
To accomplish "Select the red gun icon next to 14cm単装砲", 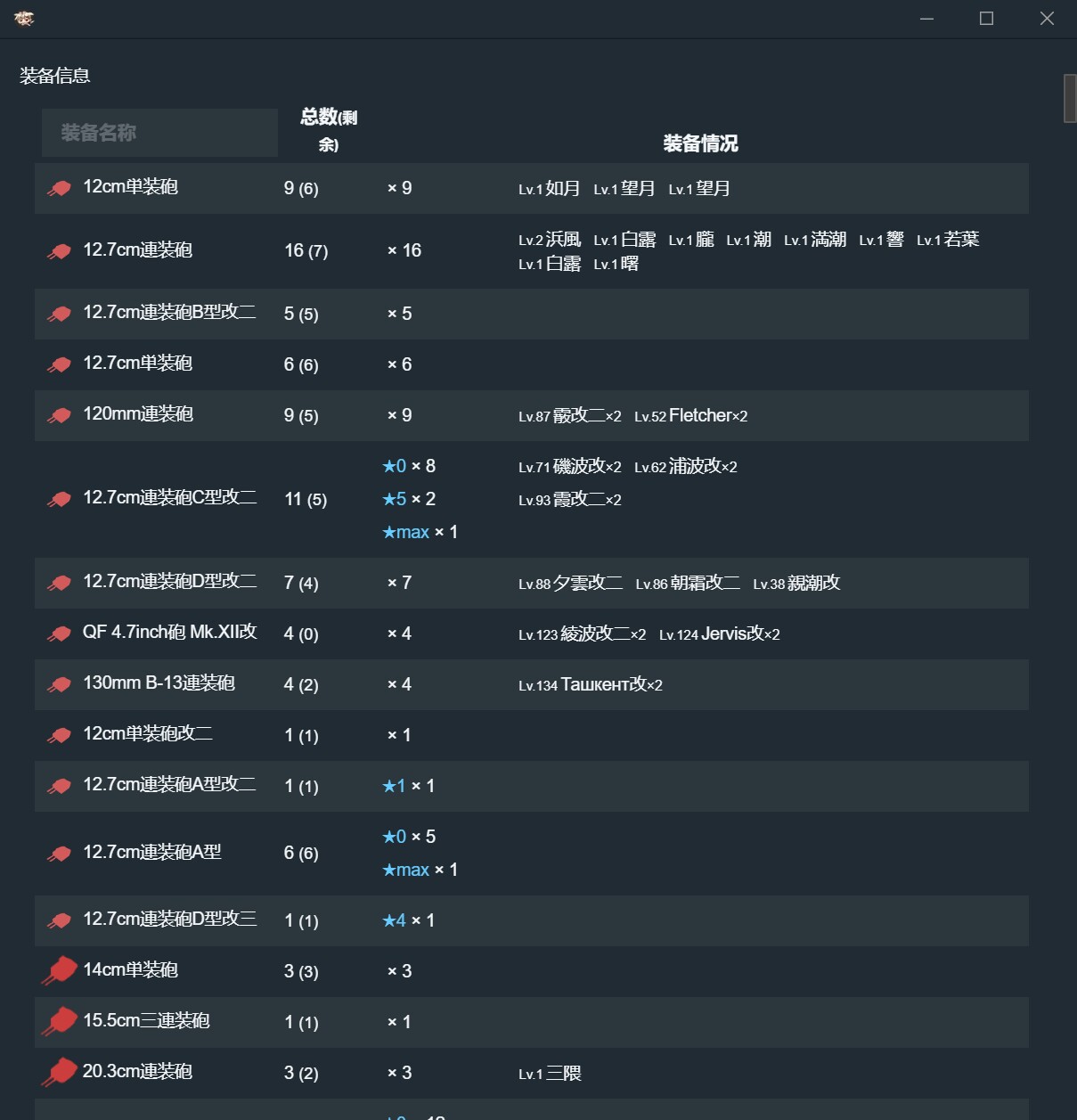I will [x=59, y=970].
